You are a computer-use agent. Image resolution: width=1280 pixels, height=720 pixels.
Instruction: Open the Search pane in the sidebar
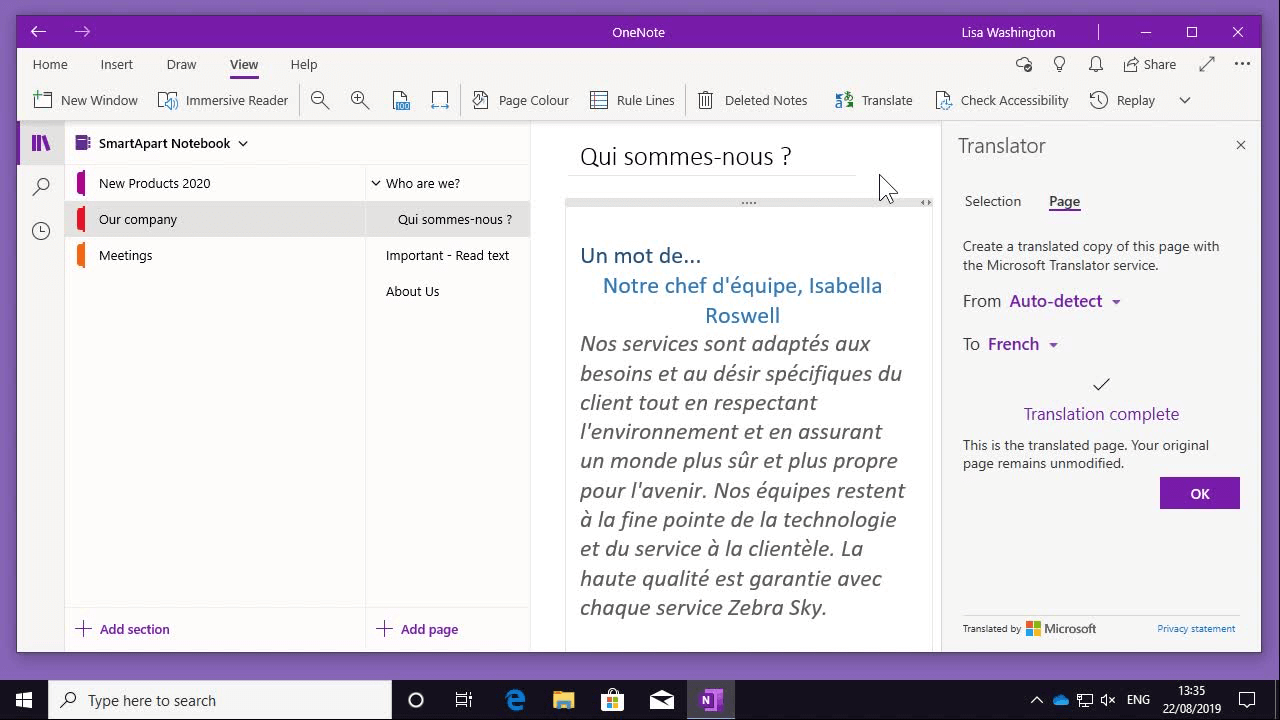pos(40,186)
